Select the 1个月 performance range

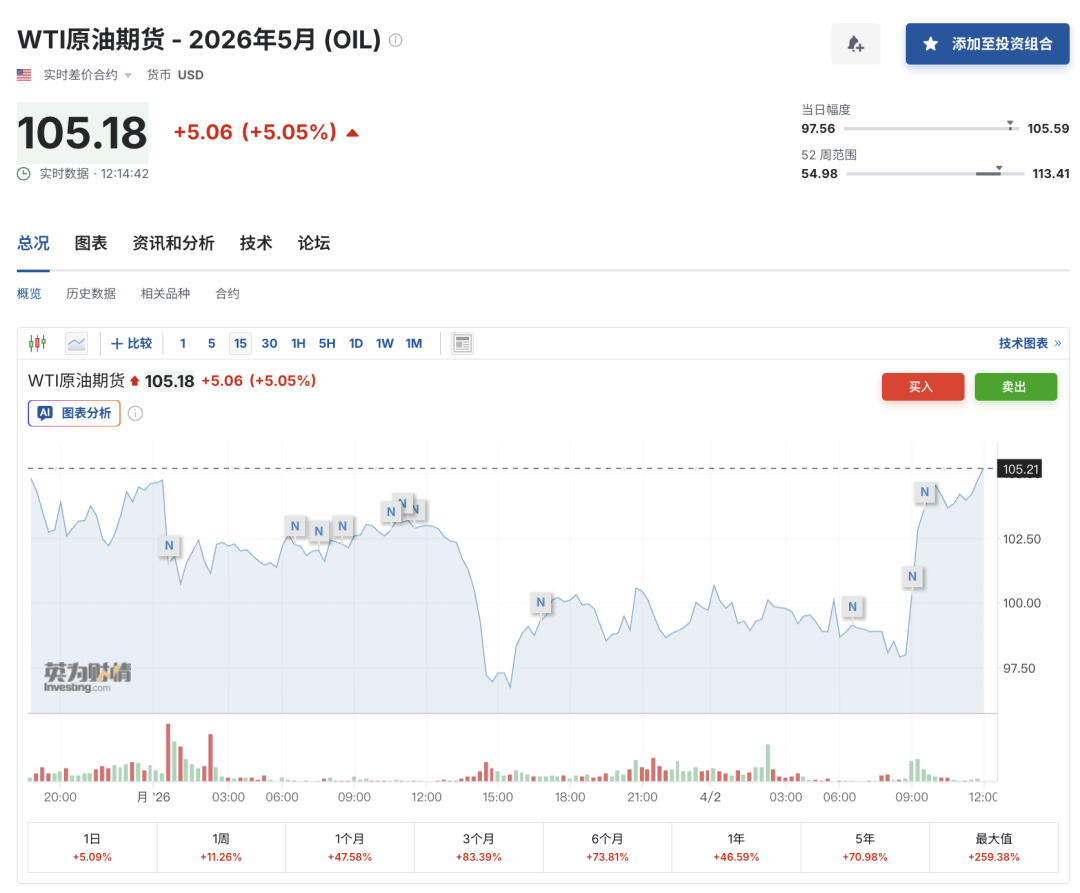(x=350, y=848)
